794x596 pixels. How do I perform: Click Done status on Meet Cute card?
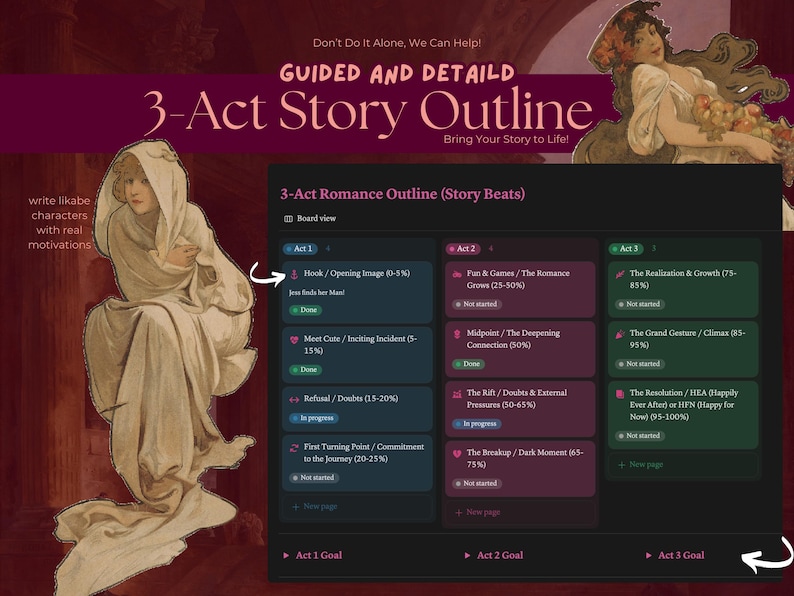[x=305, y=370]
